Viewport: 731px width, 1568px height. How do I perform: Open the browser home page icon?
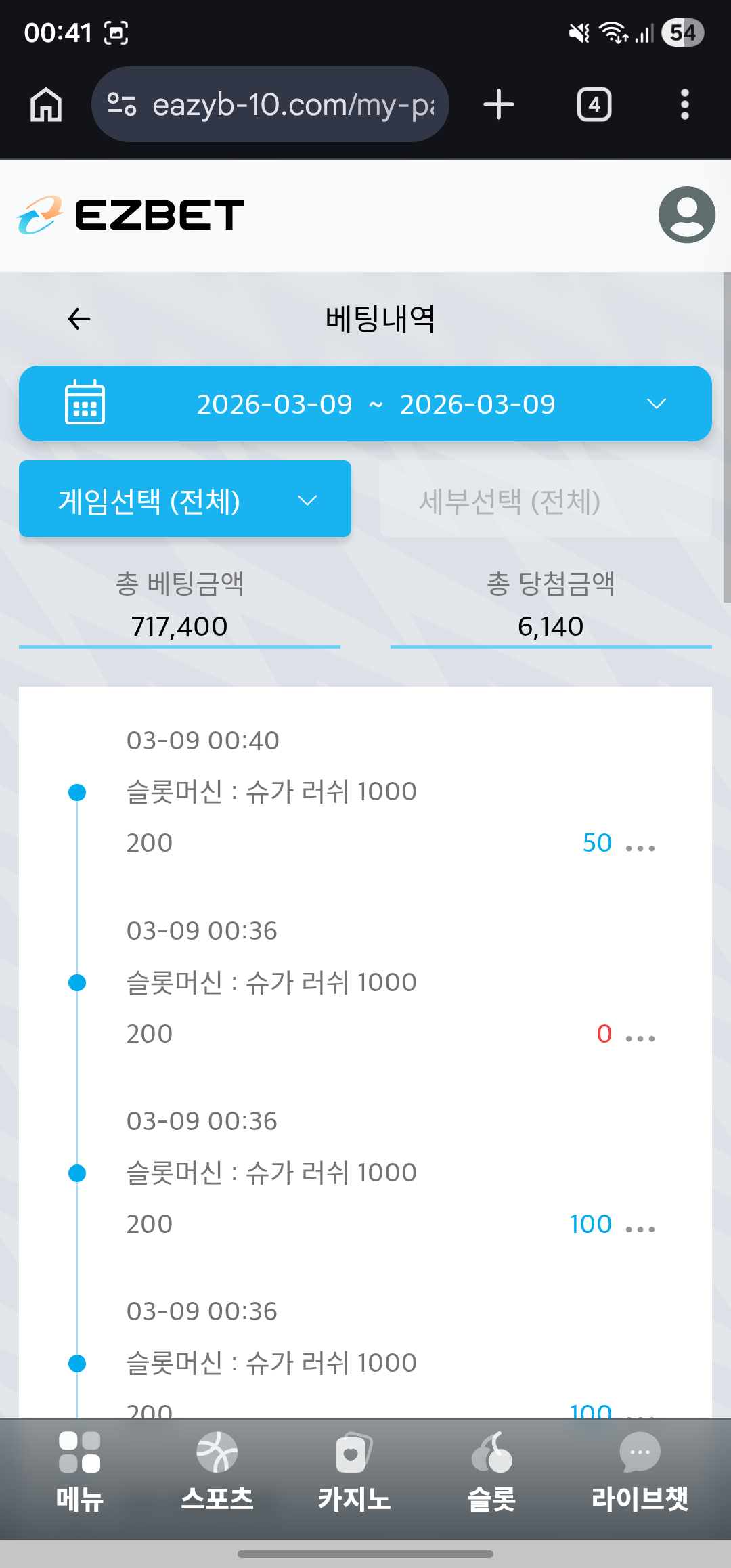46,105
